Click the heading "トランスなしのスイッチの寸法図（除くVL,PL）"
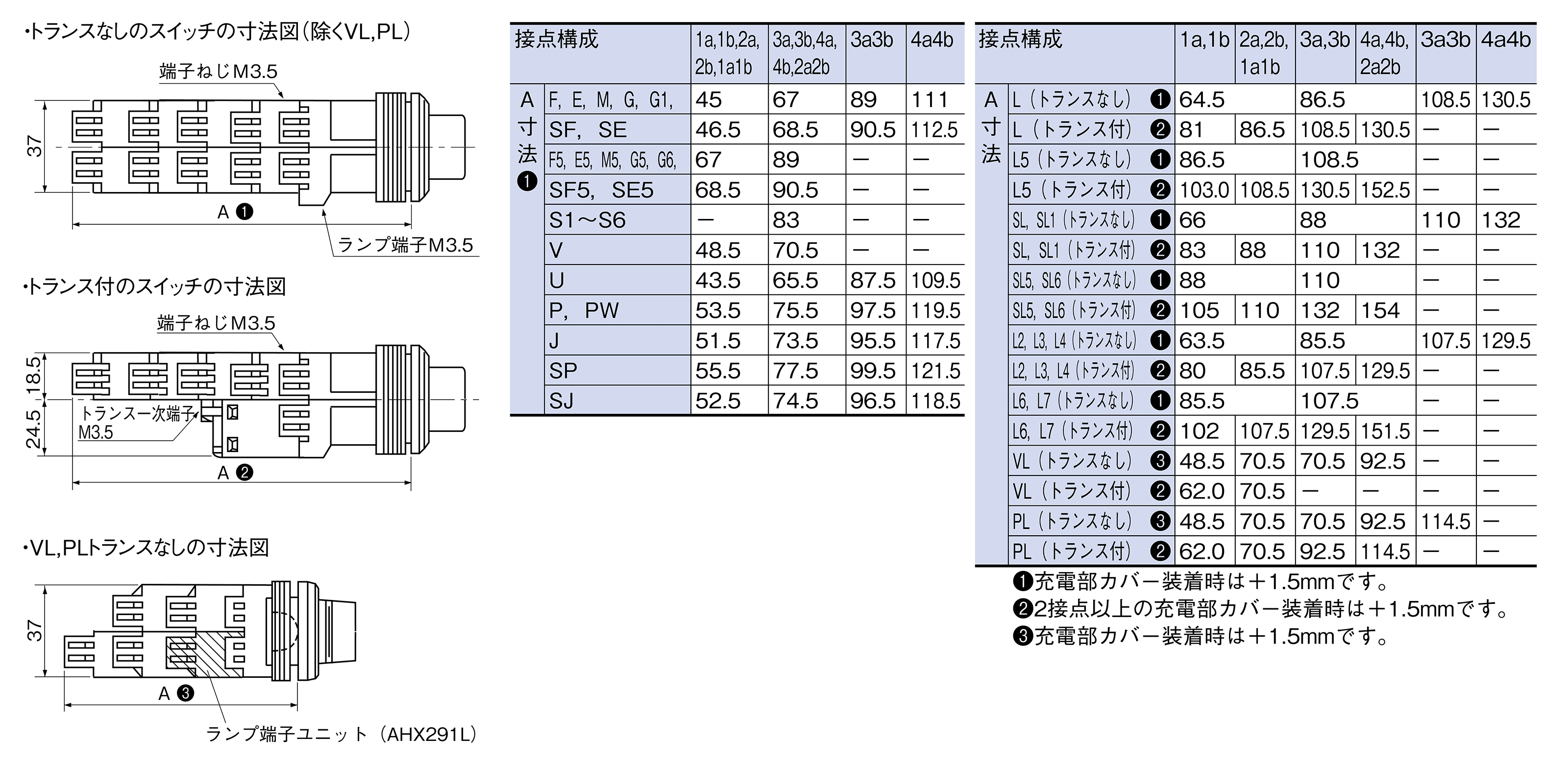 tap(219, 32)
